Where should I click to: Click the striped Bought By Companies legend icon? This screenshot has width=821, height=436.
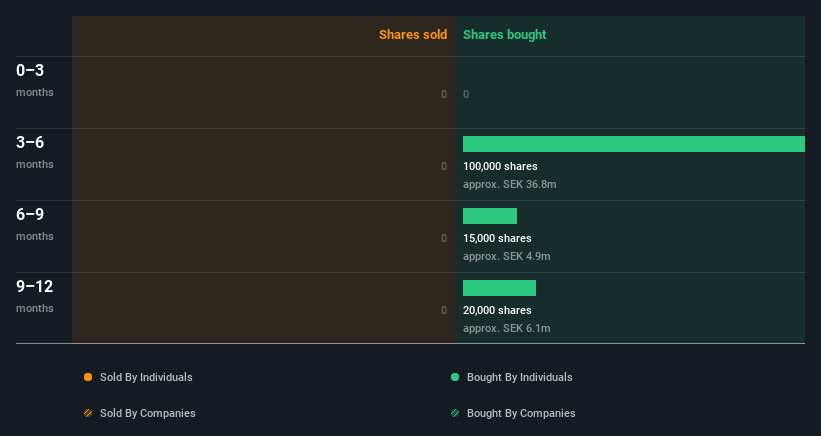tap(455, 413)
